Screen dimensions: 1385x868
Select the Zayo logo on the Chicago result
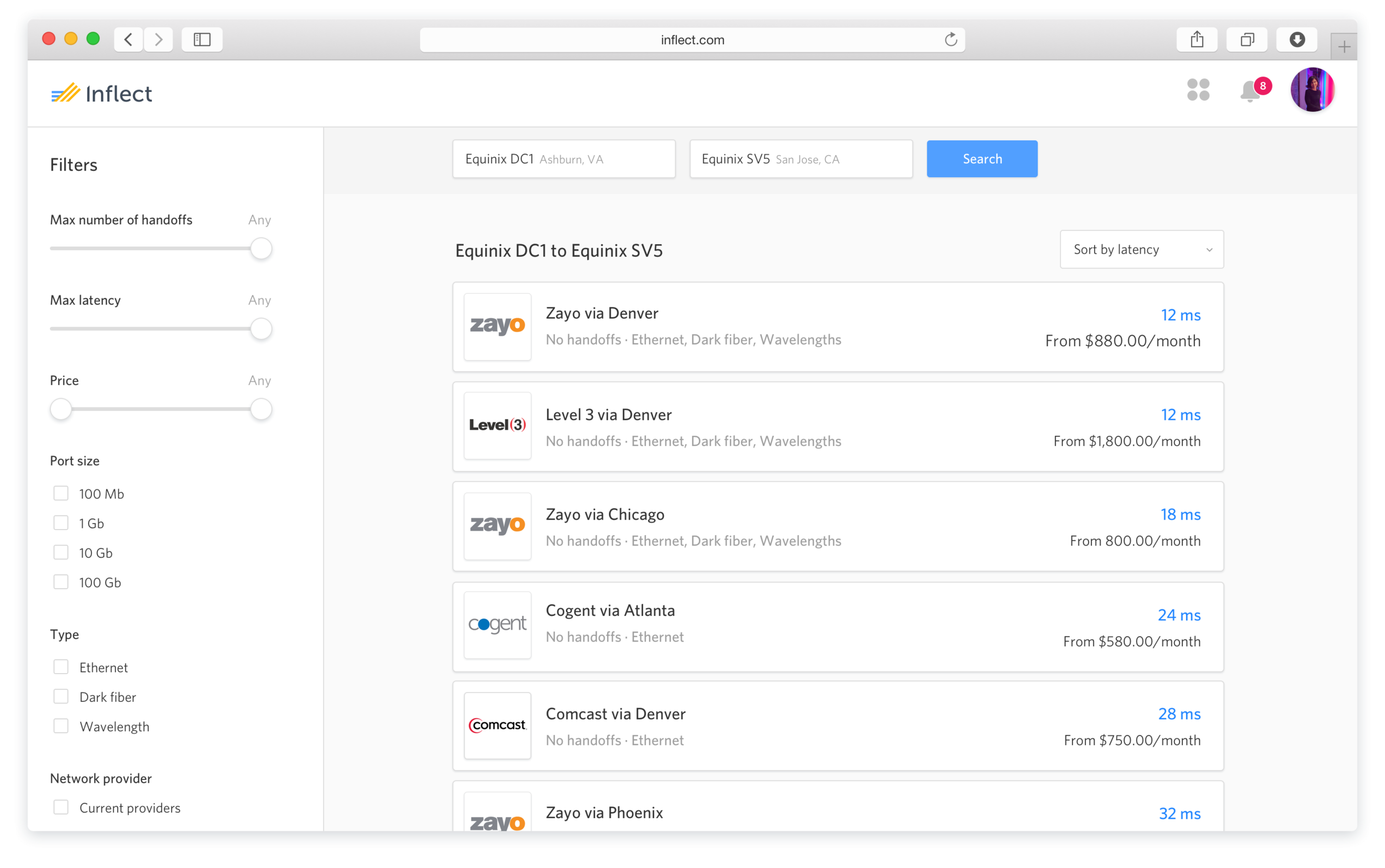pyautogui.click(x=497, y=526)
